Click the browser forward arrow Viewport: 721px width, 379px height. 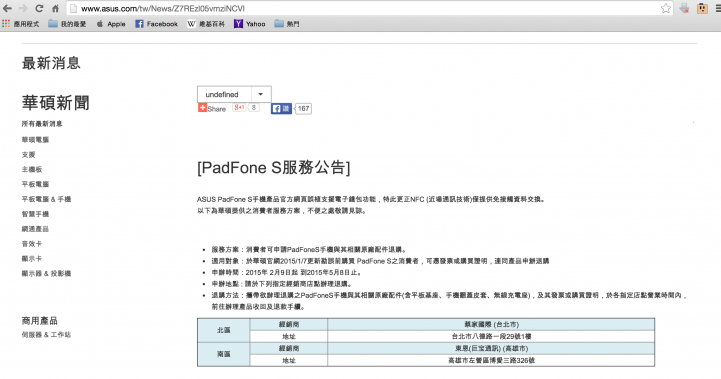click(23, 8)
